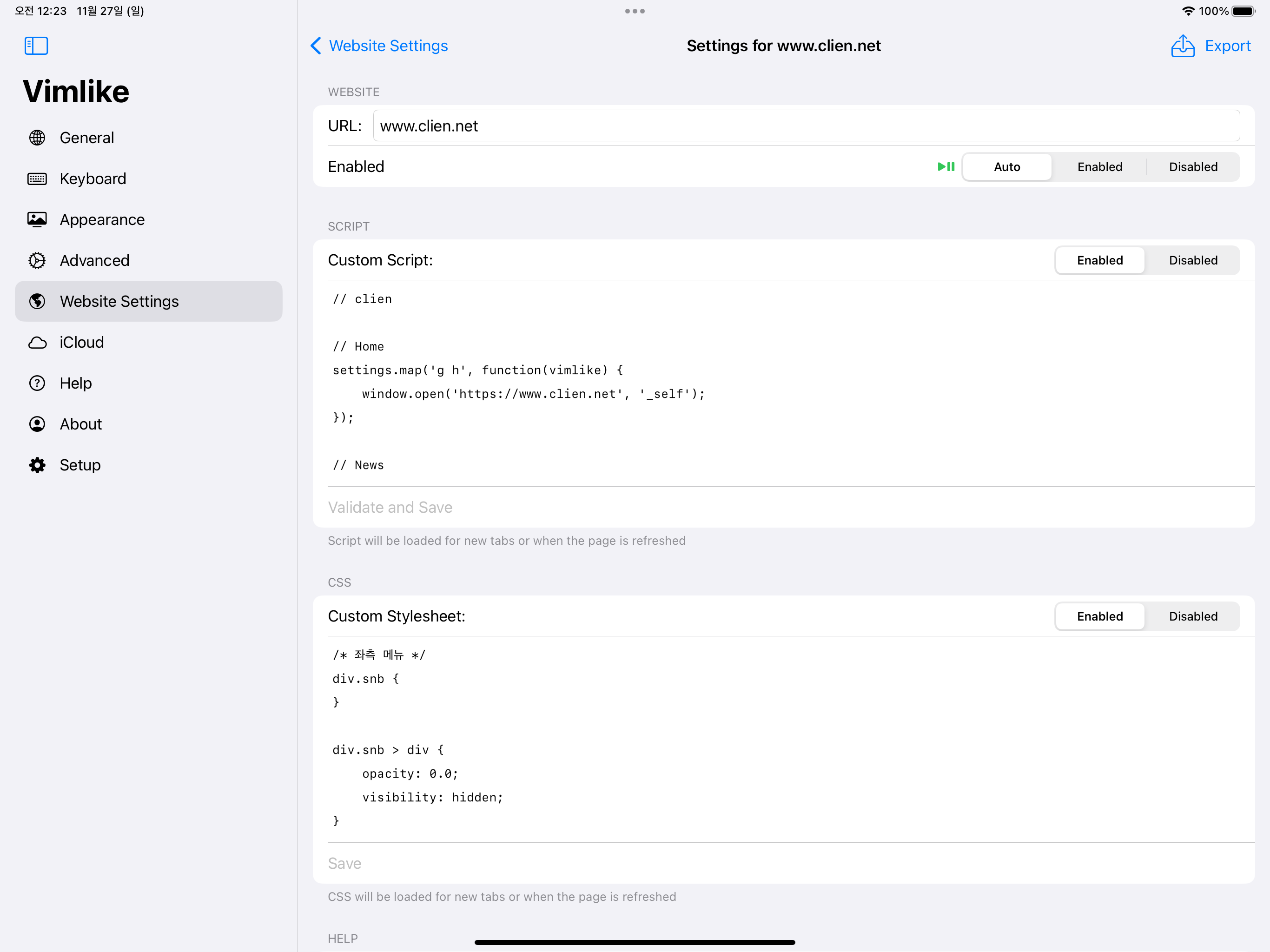Click the settings.map script line
The width and height of the screenshot is (1270, 952).
coord(478,370)
